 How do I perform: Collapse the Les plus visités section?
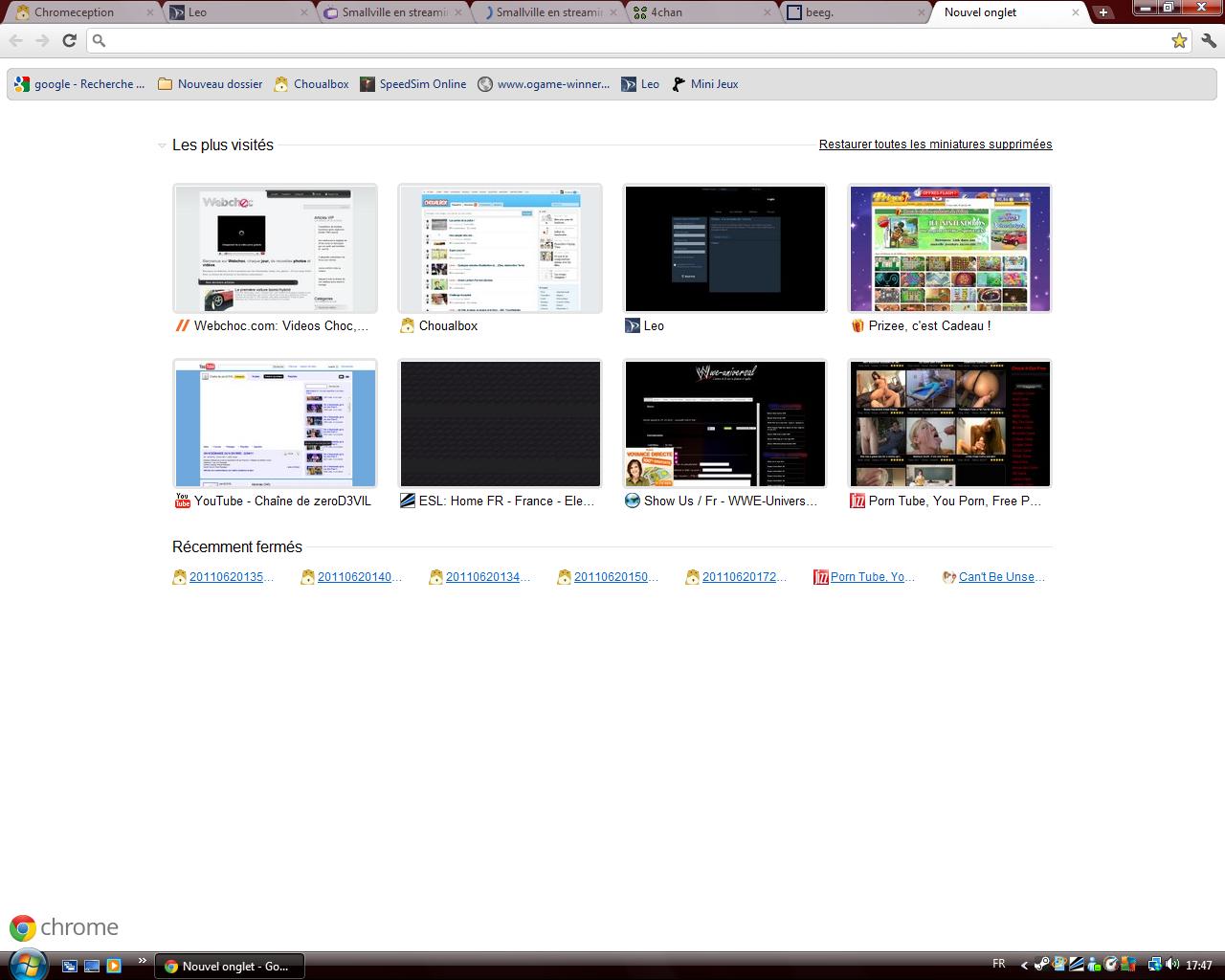(162, 145)
